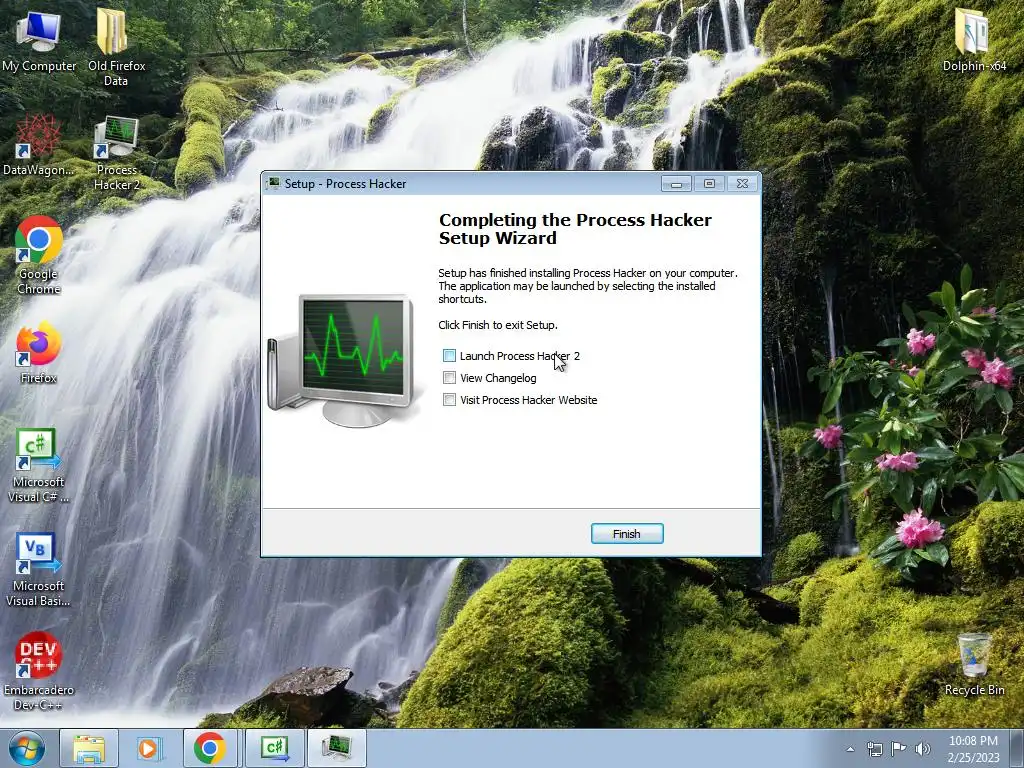Click Finish to exit Setup
The width and height of the screenshot is (1024, 768).
point(627,534)
